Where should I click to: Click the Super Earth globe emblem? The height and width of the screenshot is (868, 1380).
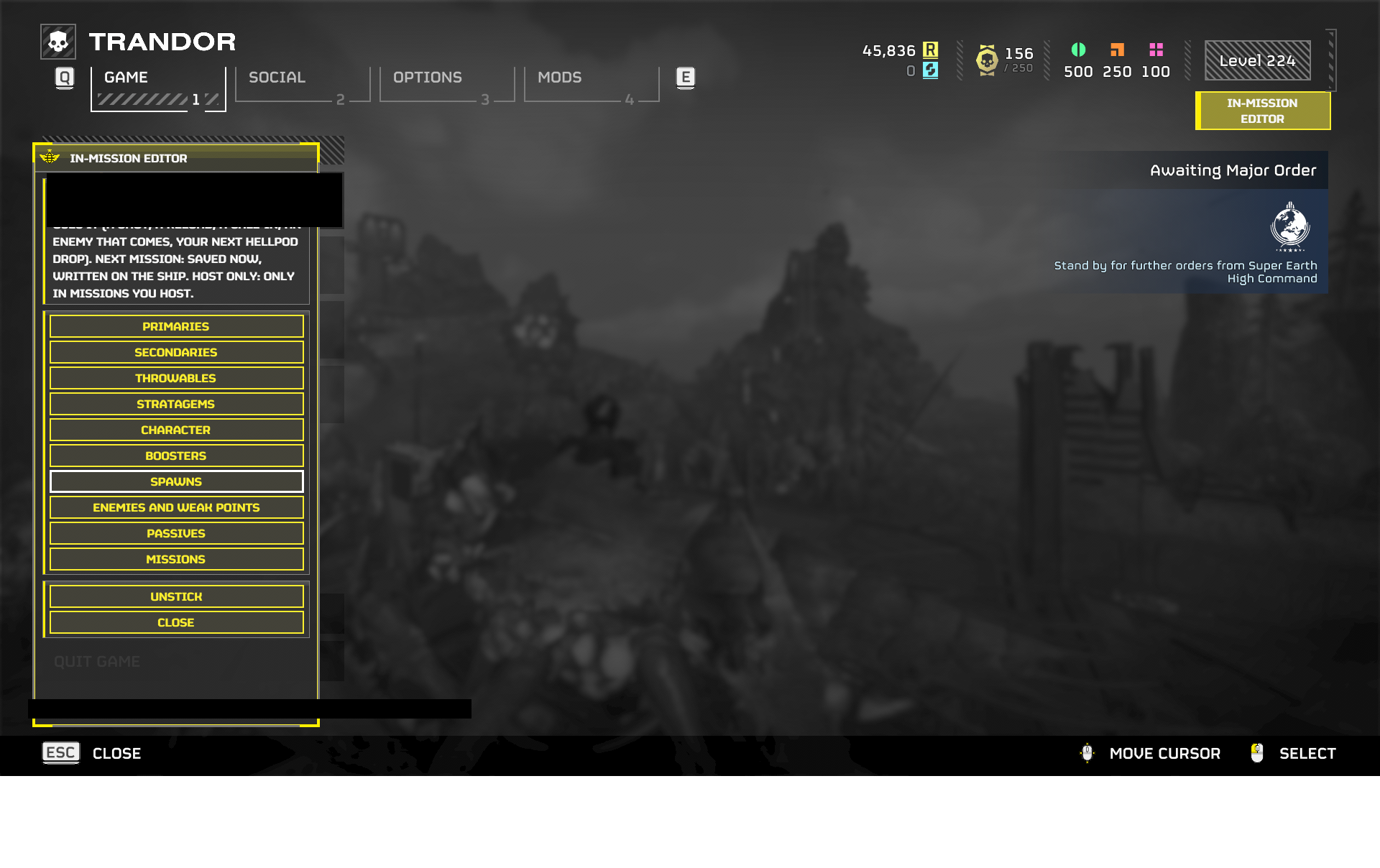coord(1290,226)
